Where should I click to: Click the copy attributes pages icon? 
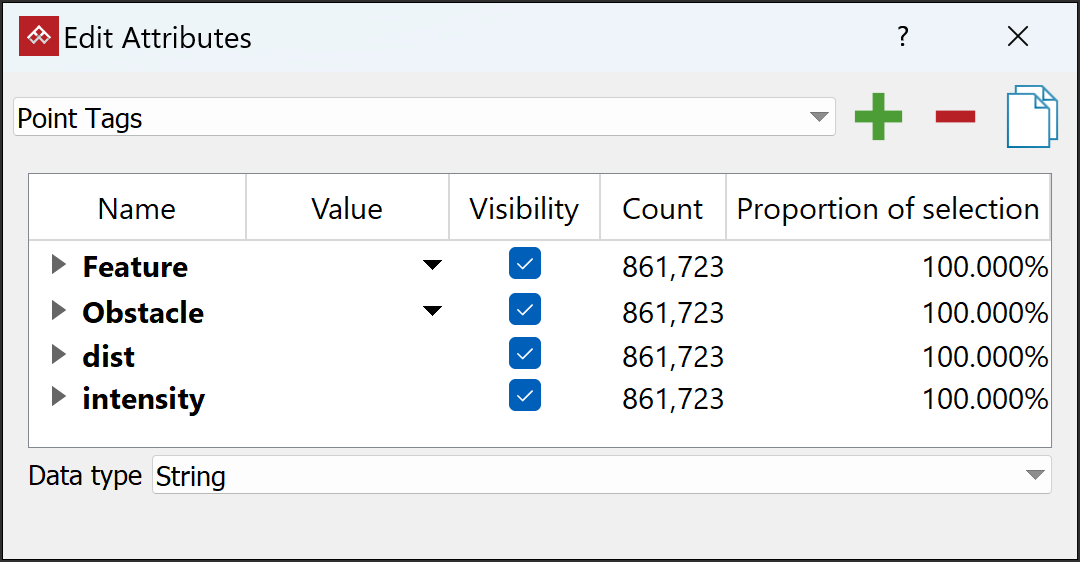point(1032,117)
